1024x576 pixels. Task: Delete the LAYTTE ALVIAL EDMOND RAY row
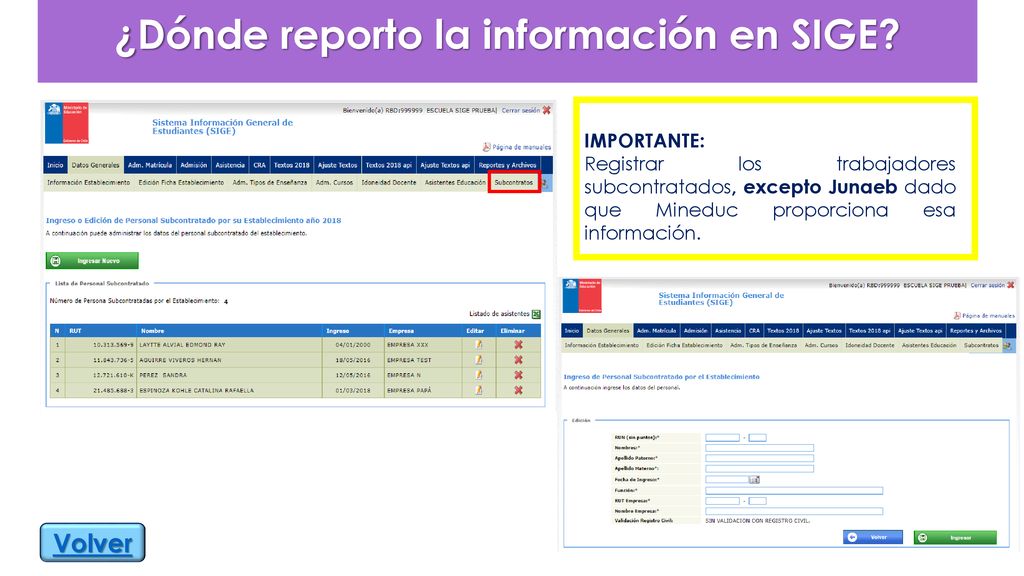click(519, 344)
